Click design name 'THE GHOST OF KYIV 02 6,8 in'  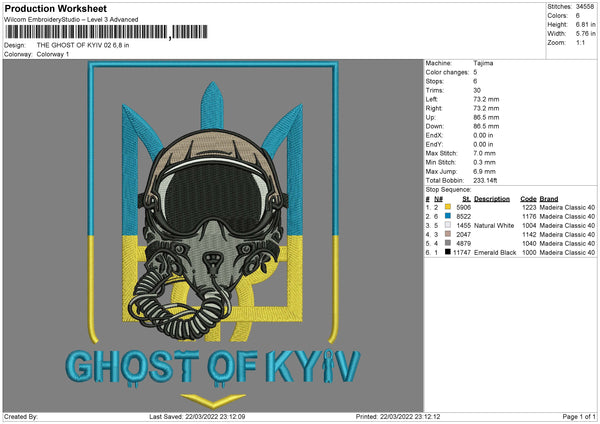click(x=83, y=45)
